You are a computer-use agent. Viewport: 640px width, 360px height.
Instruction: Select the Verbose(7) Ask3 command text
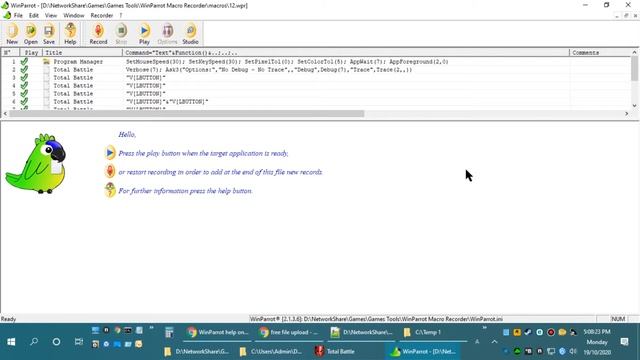(x=269, y=70)
